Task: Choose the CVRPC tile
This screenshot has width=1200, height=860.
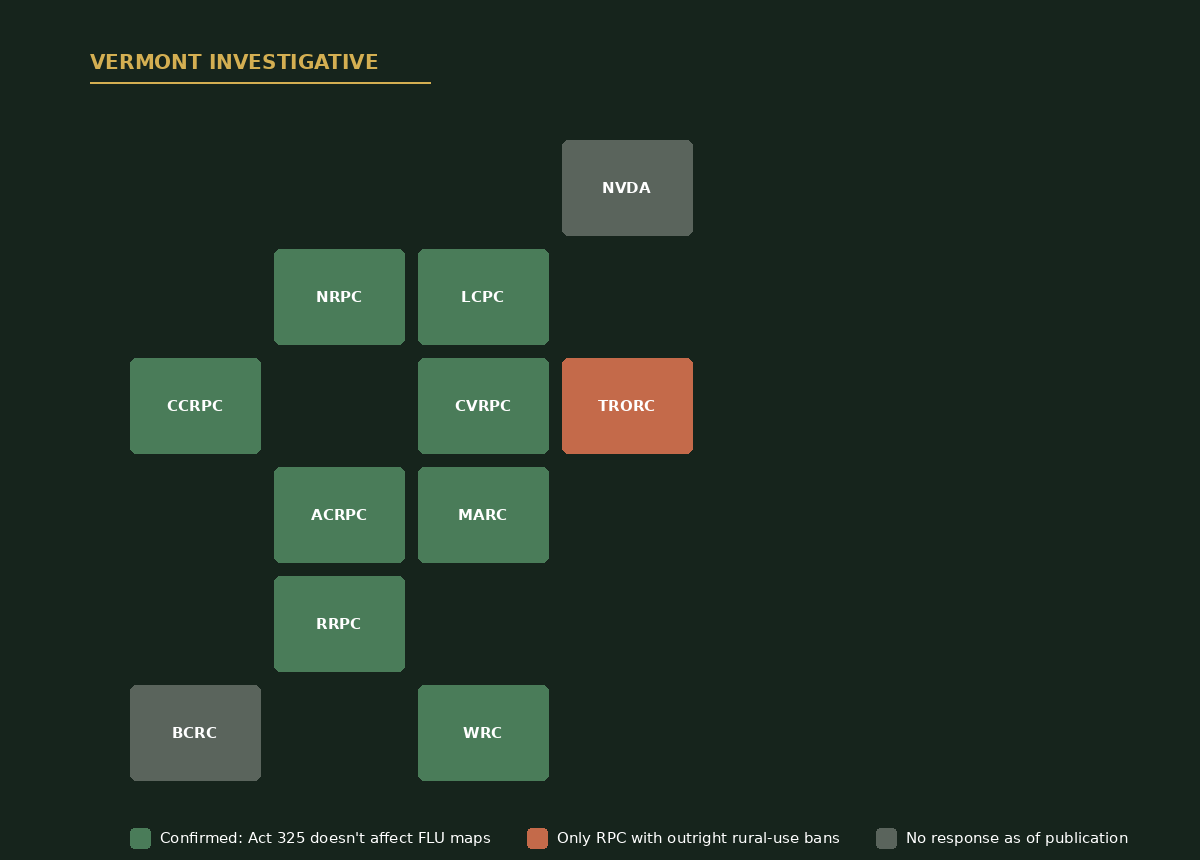Action: point(483,406)
